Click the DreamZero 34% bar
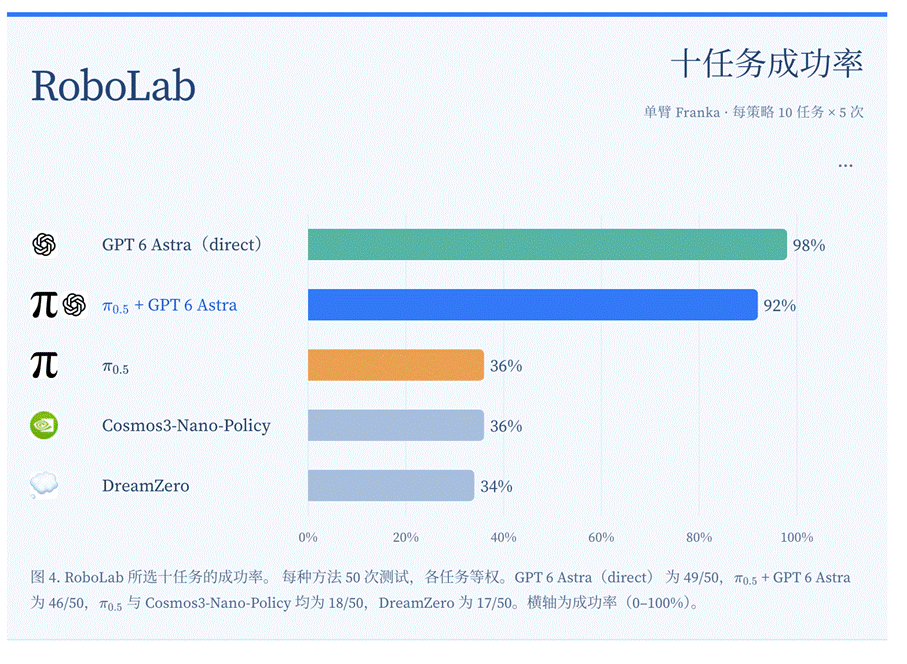907x664 pixels. [x=391, y=485]
